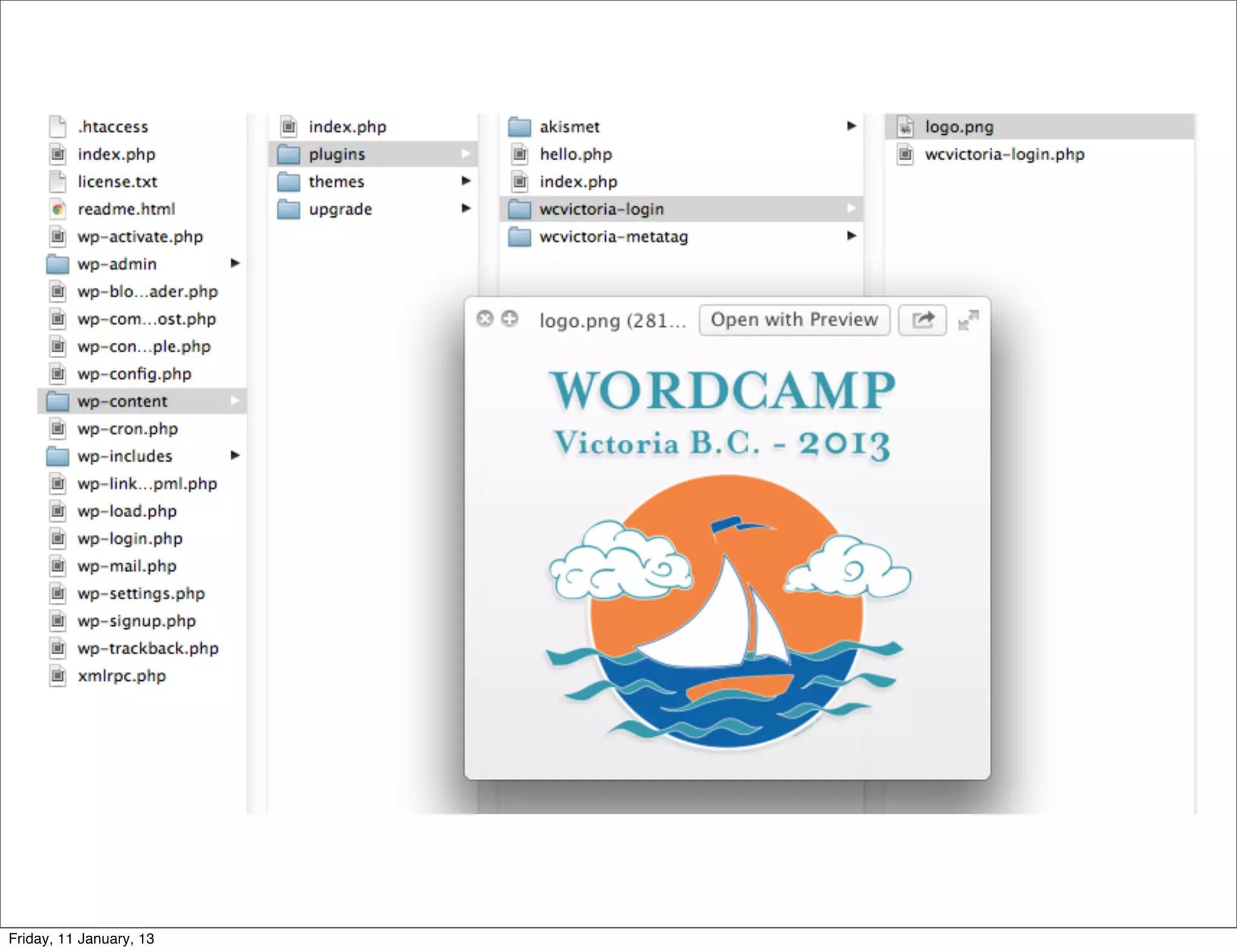
Task: Close the logo.png Quick Look window
Action: point(484,318)
